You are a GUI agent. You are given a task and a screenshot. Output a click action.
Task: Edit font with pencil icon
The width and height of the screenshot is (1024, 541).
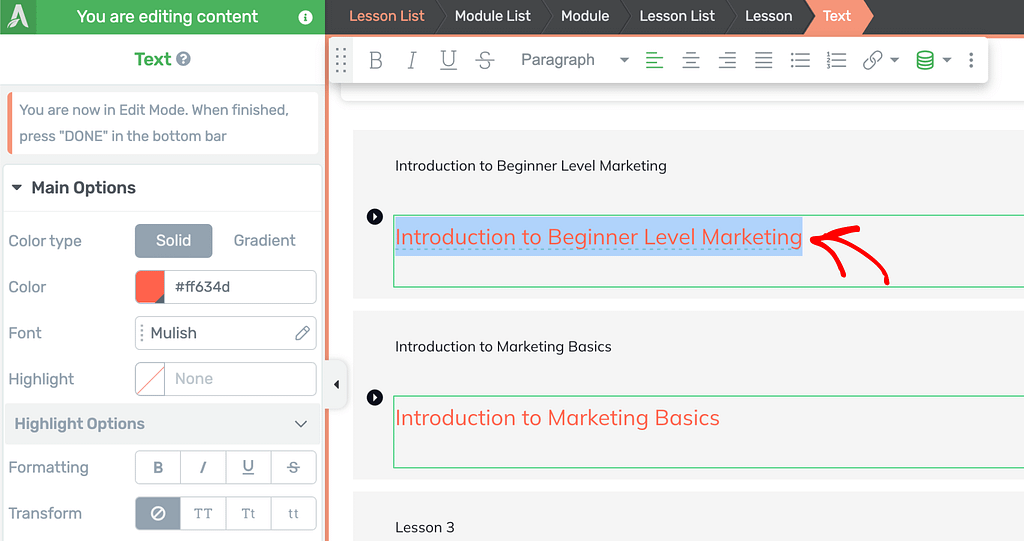click(x=302, y=333)
